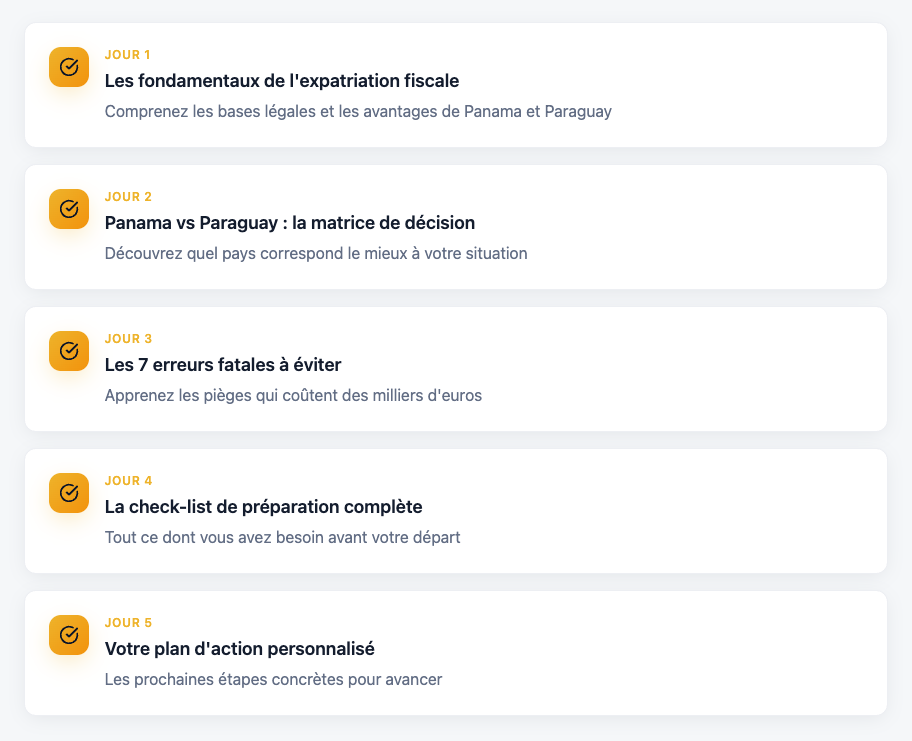
Task: Open 'La check-list de préparation complète' title
Action: click(263, 507)
